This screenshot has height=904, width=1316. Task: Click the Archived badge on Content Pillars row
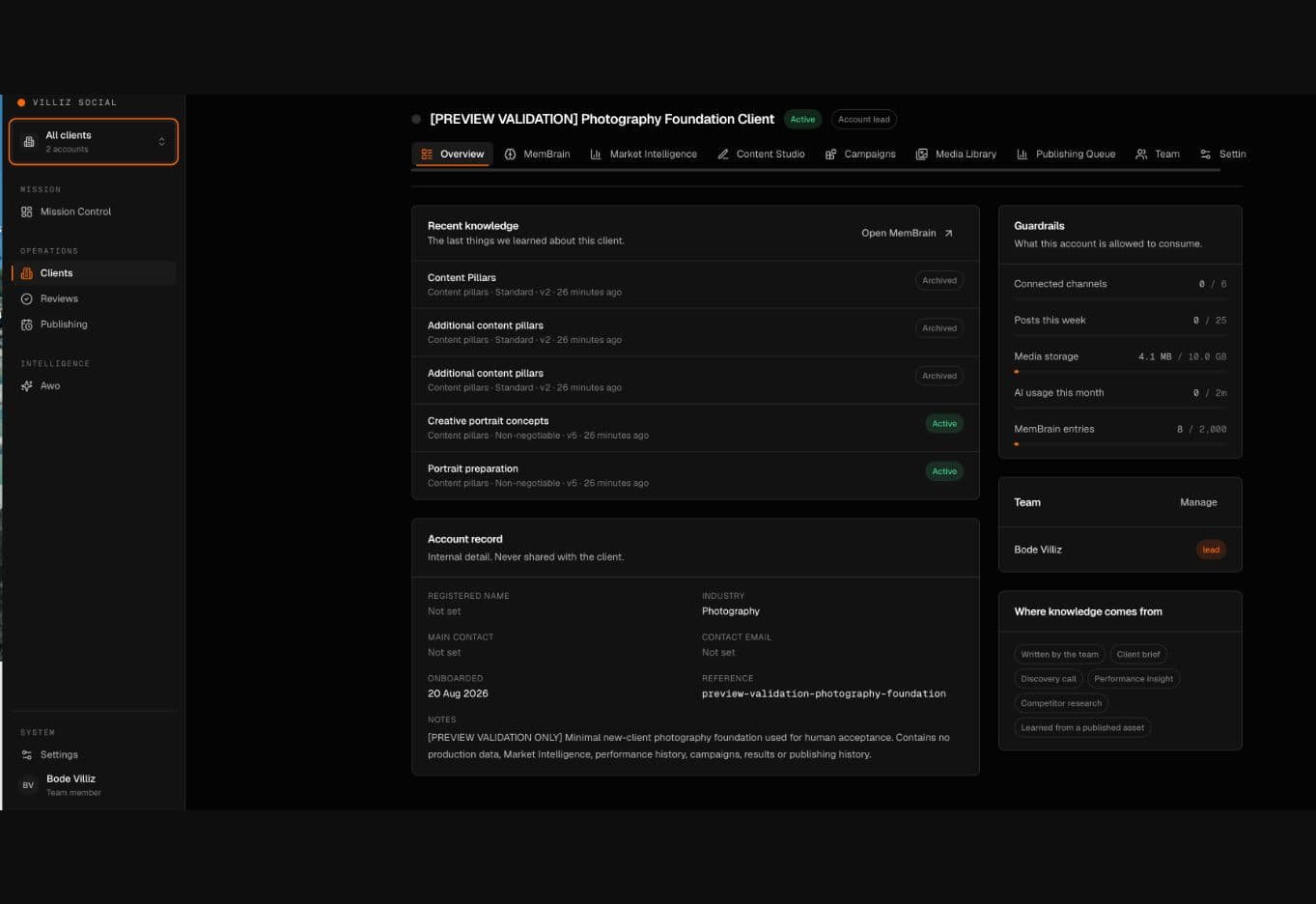click(x=939, y=281)
